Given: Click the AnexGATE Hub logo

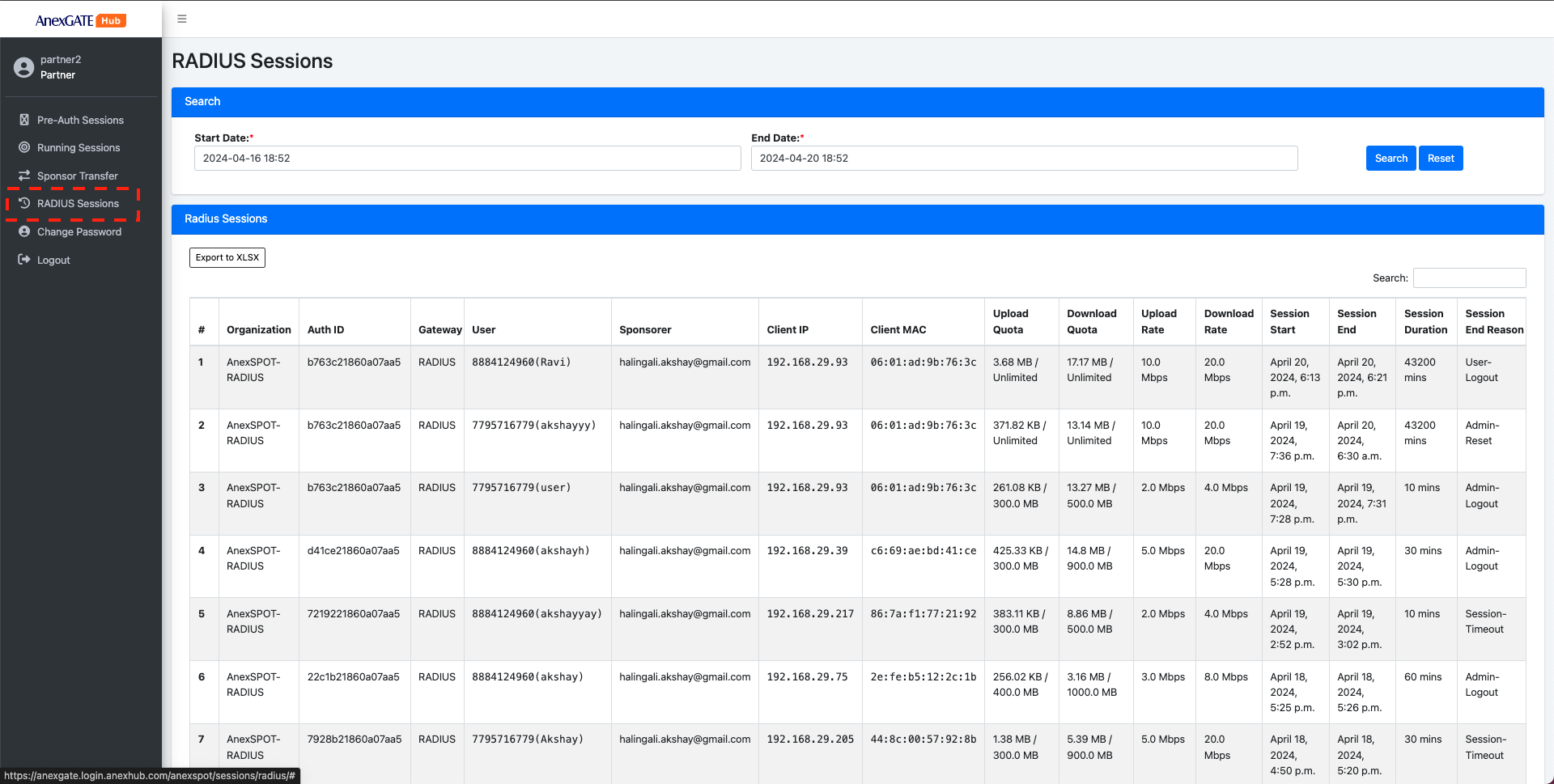Looking at the screenshot, I should click(80, 20).
